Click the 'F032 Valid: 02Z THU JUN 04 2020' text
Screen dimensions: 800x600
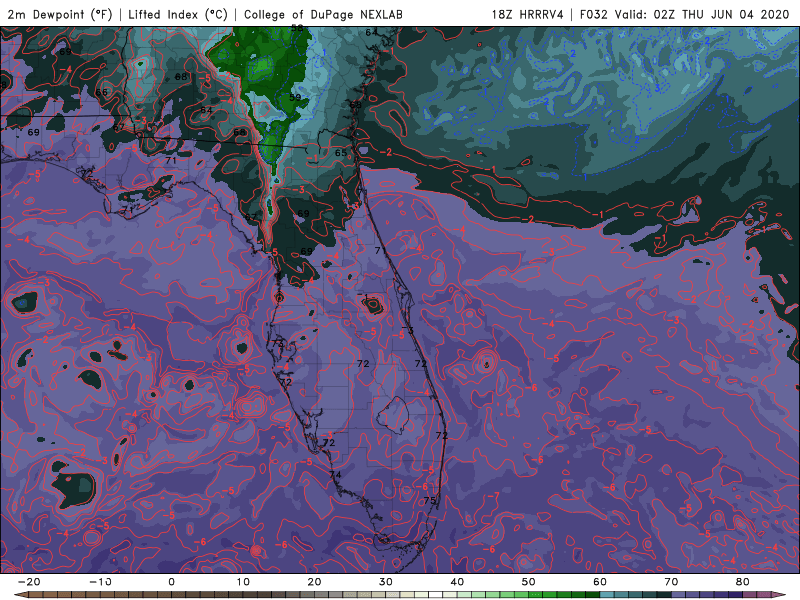point(685,14)
